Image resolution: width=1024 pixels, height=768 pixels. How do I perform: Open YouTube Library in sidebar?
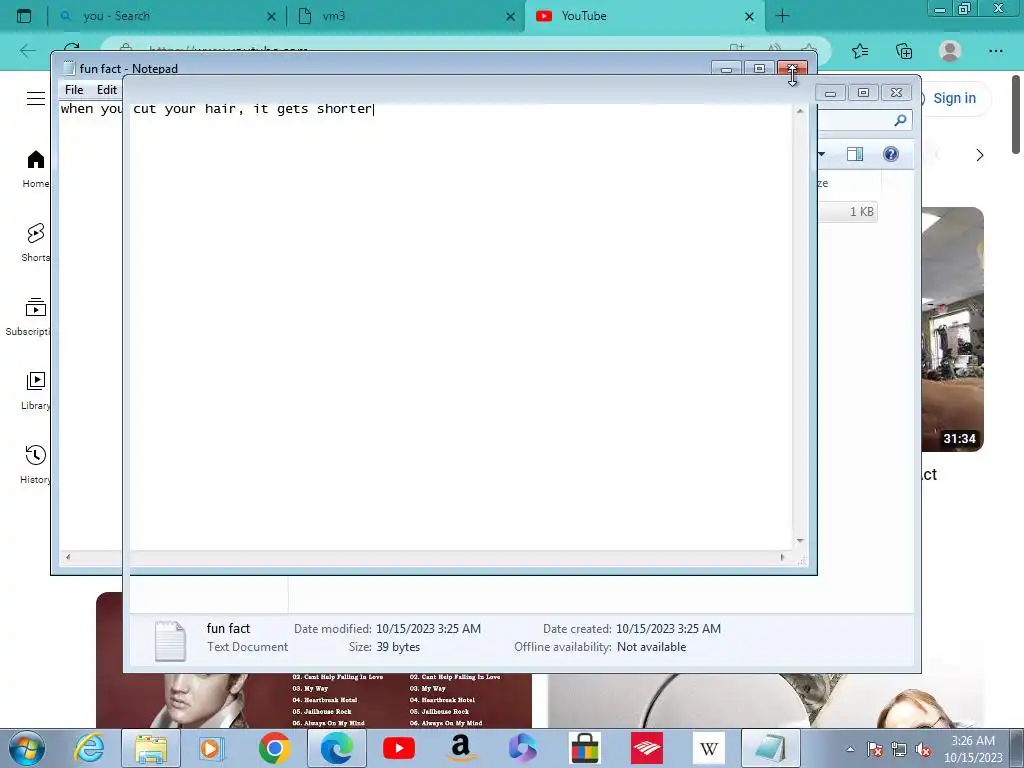(36, 391)
